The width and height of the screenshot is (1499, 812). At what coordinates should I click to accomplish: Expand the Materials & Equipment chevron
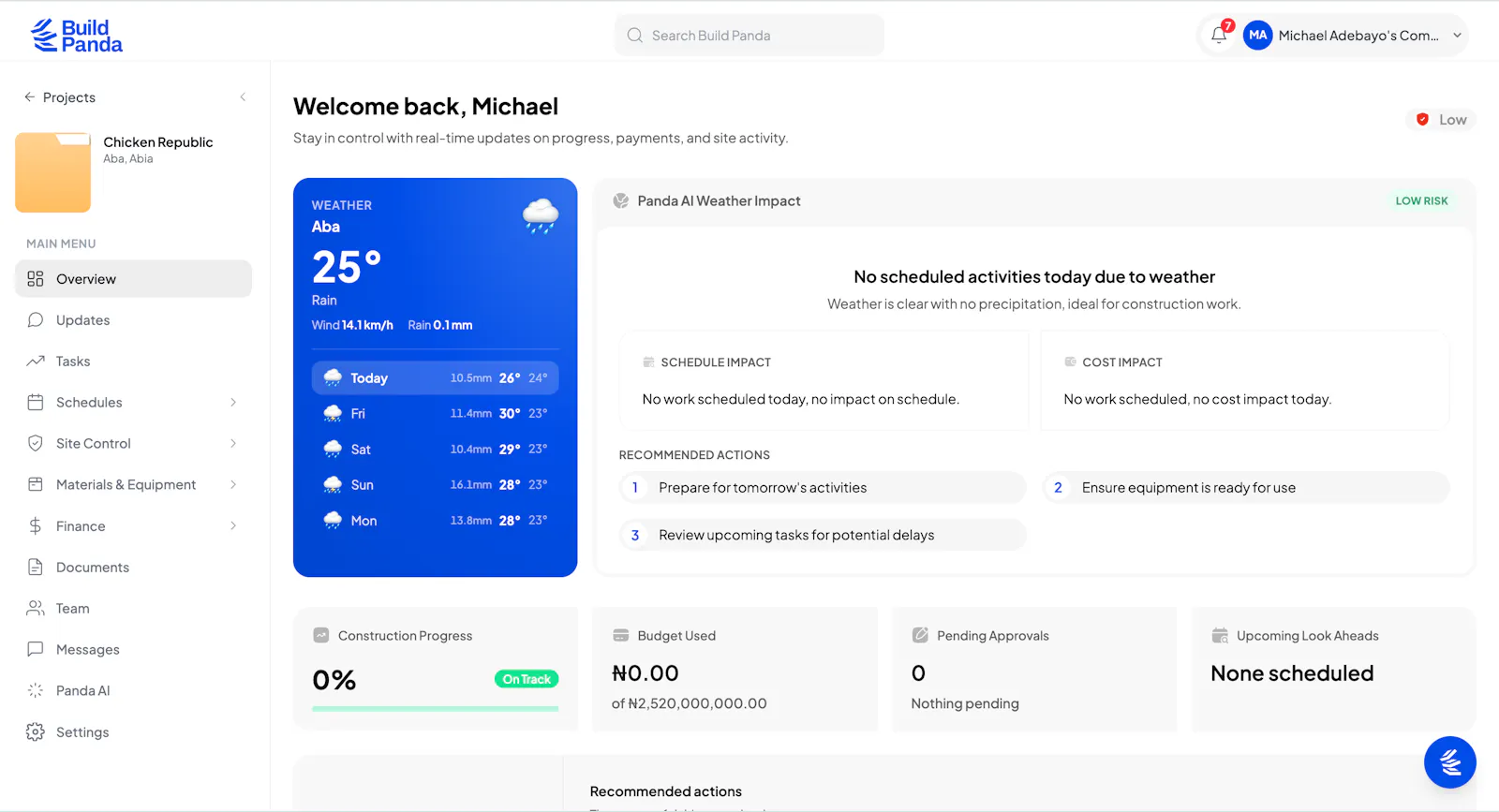click(x=233, y=485)
